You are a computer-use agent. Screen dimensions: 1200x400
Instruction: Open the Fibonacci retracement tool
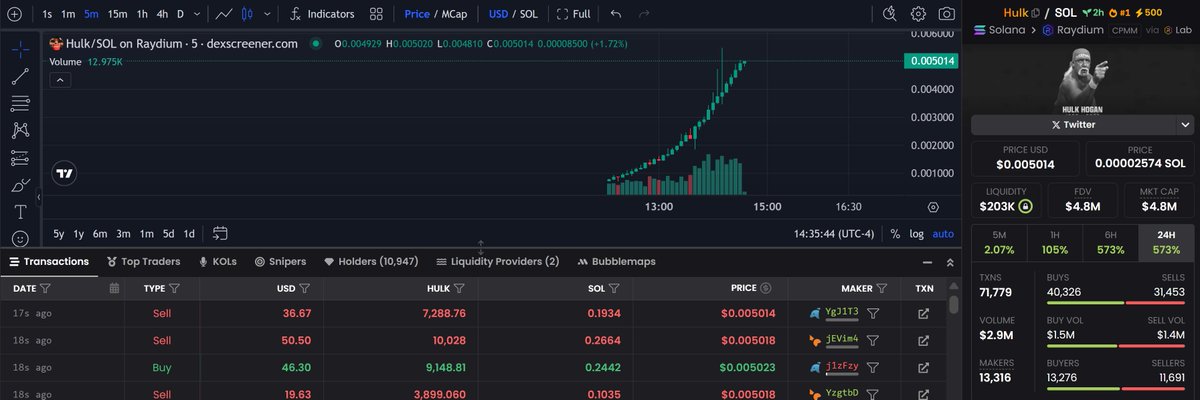tap(19, 103)
